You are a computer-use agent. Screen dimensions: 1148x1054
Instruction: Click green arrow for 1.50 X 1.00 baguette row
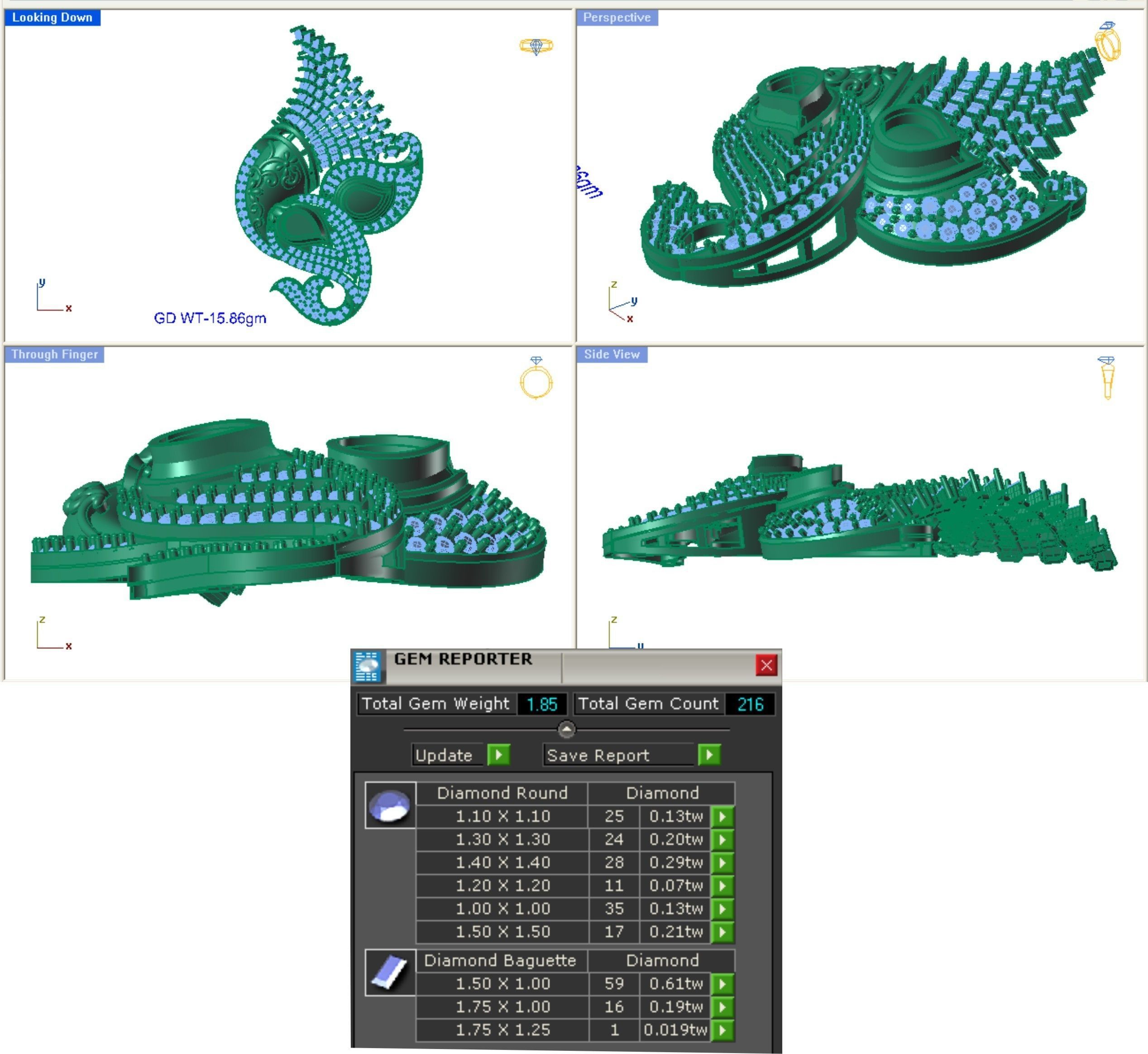[722, 984]
